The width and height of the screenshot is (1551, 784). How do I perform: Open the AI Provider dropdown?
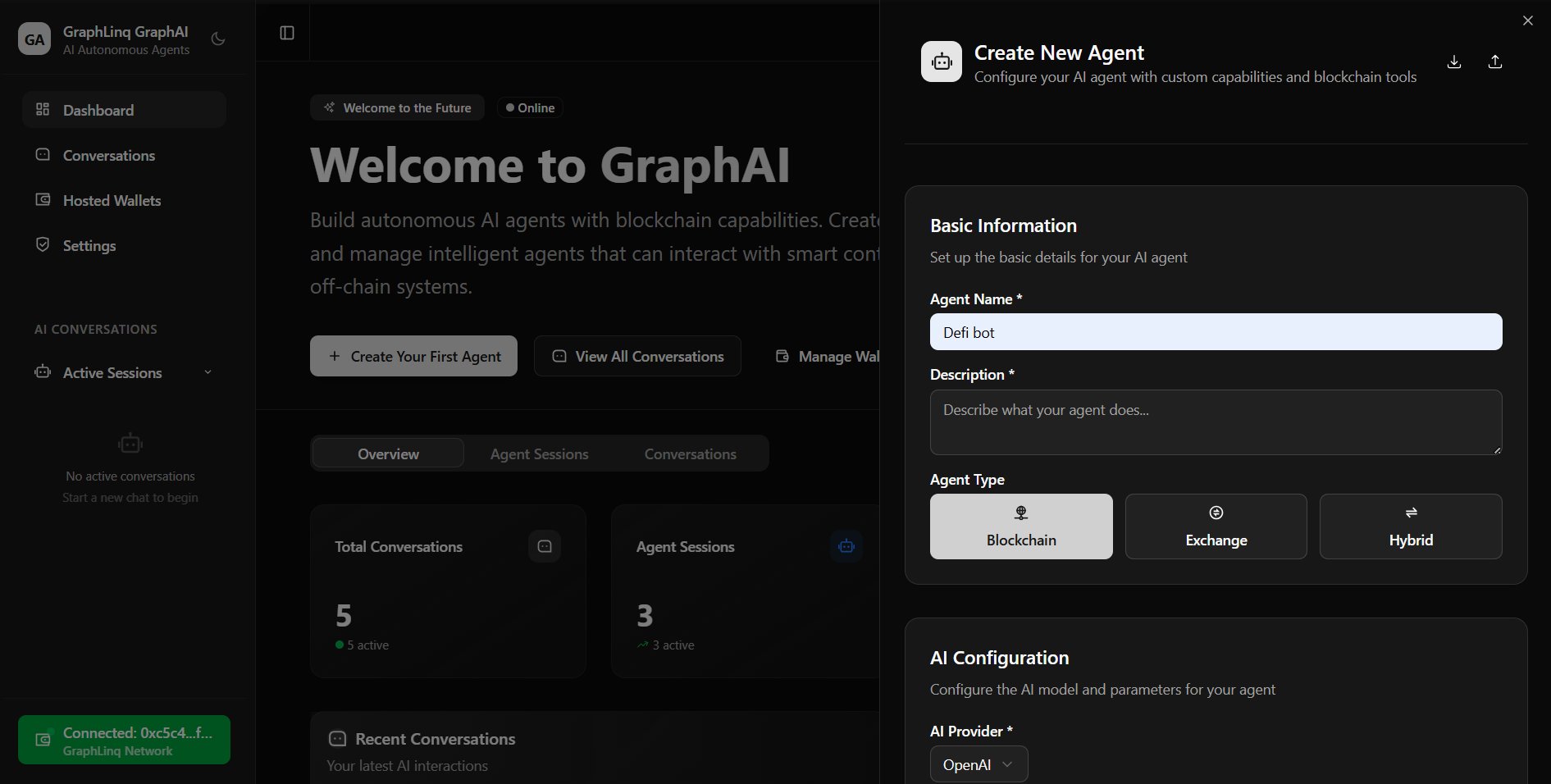(978, 763)
